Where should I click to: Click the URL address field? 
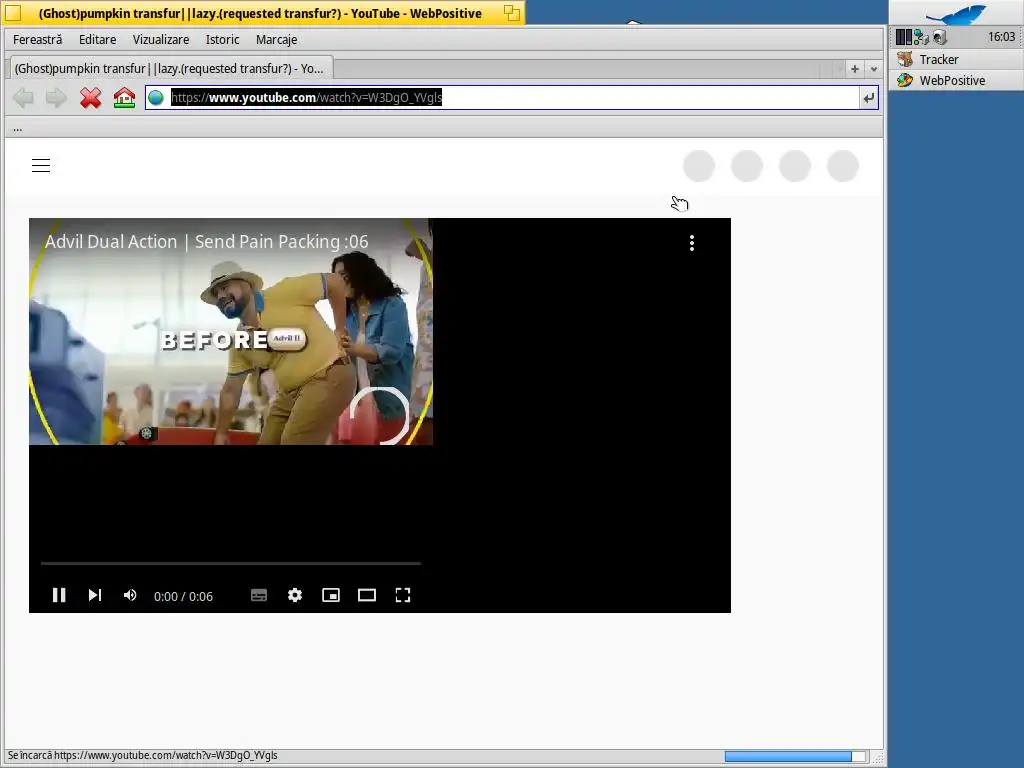click(513, 98)
